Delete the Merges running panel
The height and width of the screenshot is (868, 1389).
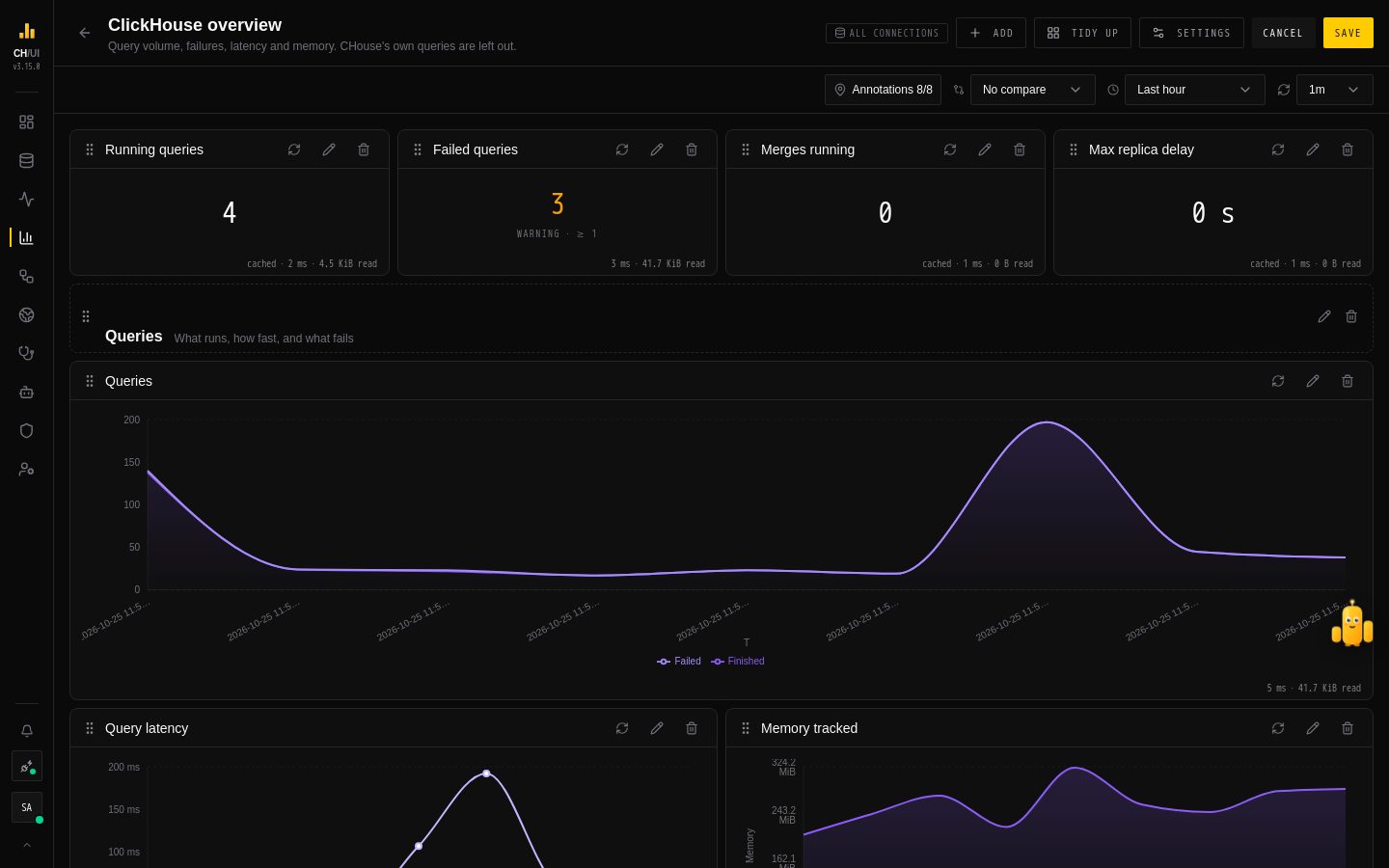click(x=1020, y=149)
